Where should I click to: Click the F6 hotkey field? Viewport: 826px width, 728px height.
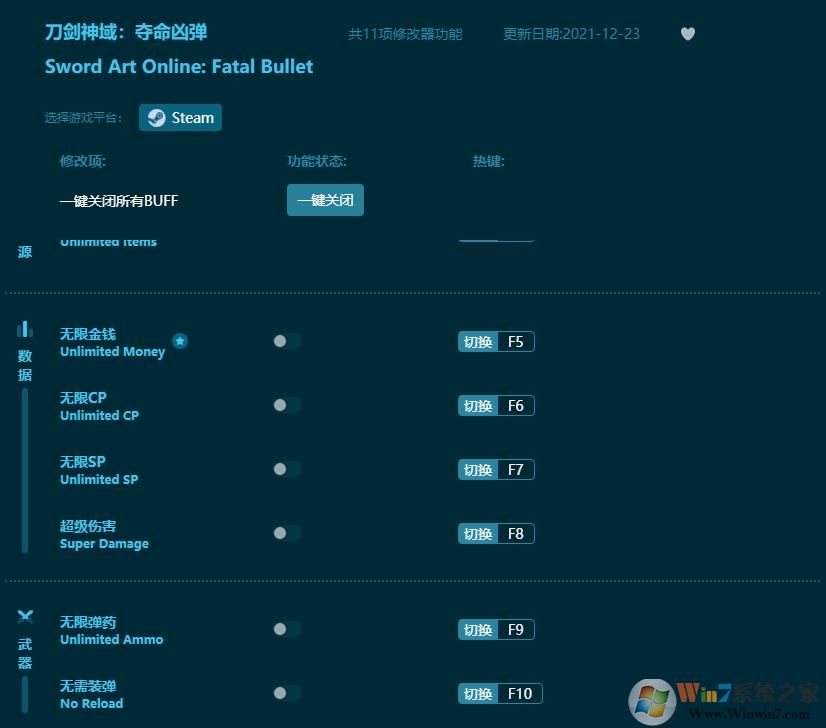[x=516, y=406]
